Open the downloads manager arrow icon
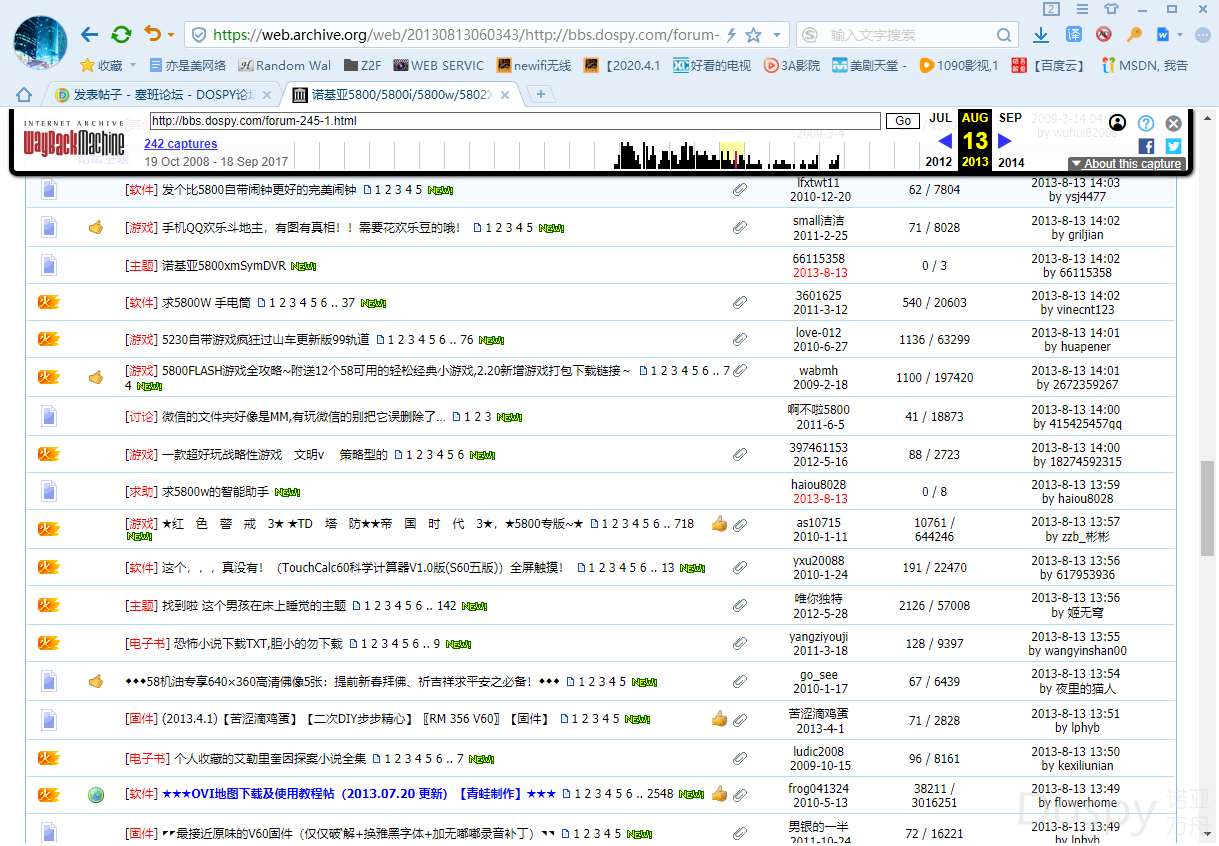This screenshot has width=1219, height=846. coord(1041,35)
